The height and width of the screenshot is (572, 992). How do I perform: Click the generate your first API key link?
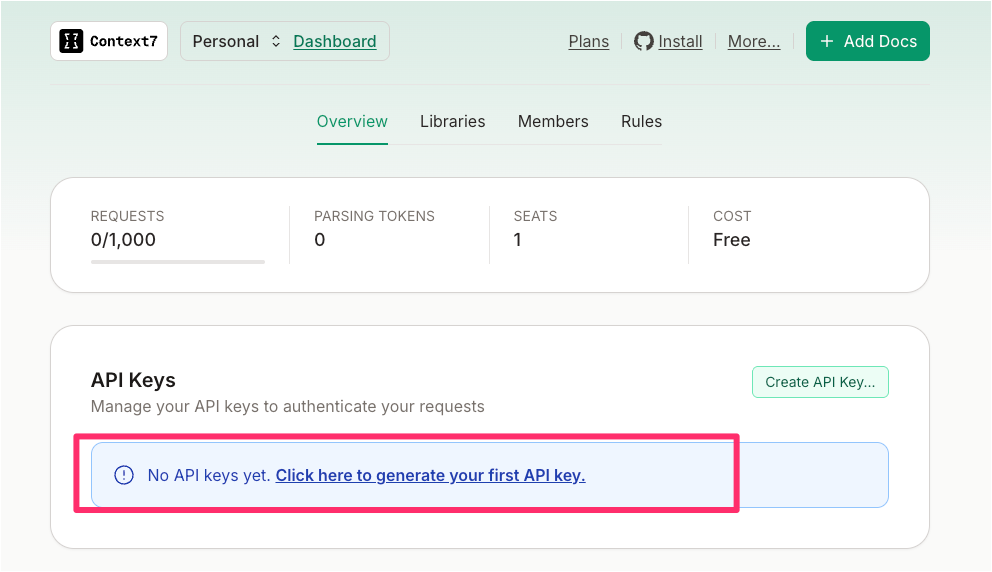(x=430, y=475)
